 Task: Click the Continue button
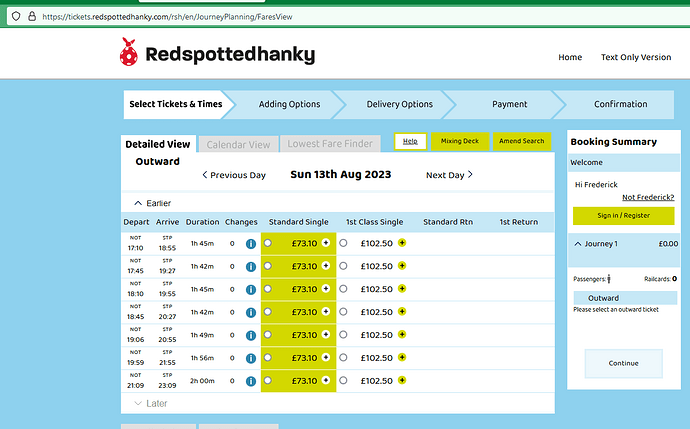(624, 363)
